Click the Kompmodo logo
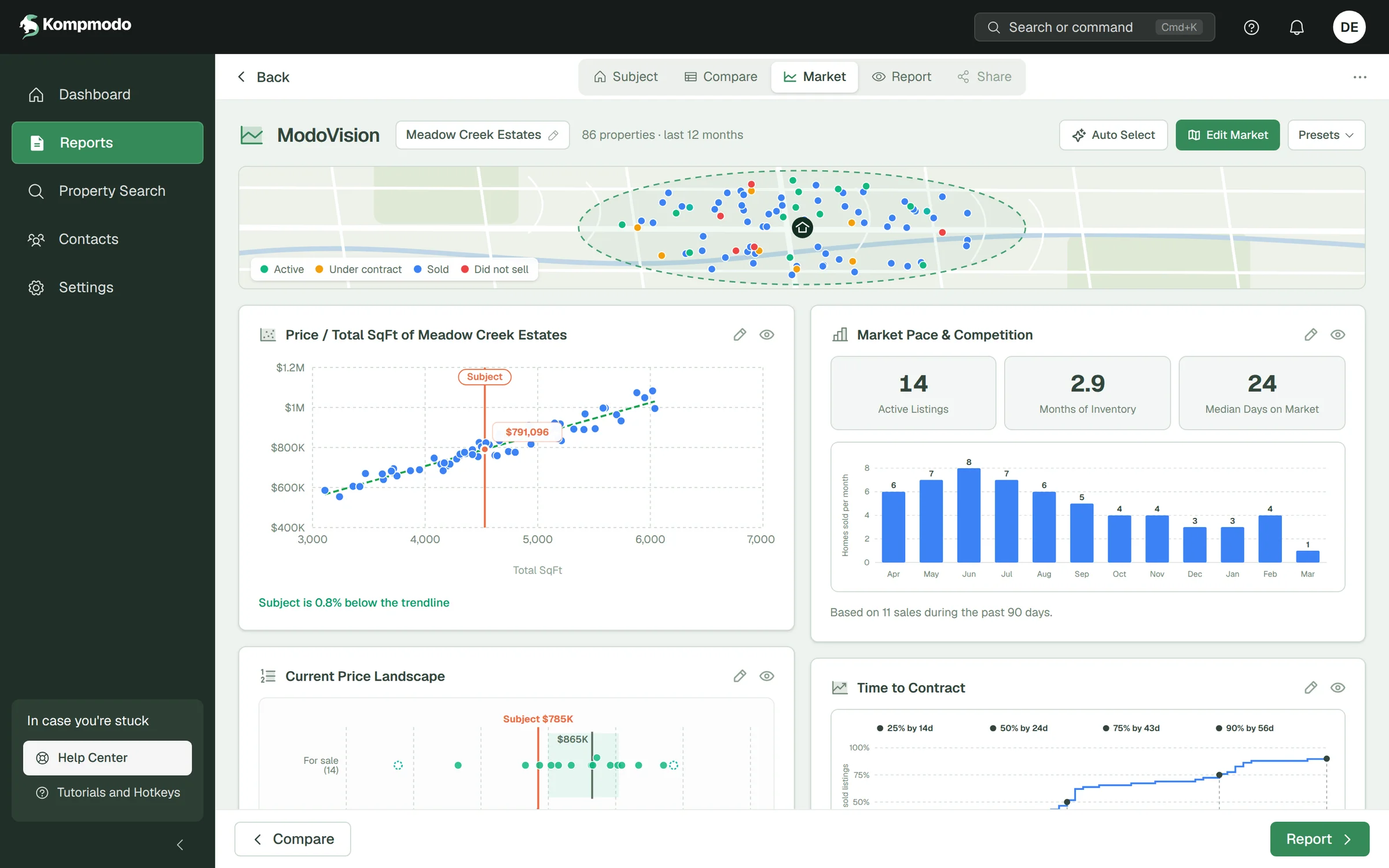 (75, 25)
